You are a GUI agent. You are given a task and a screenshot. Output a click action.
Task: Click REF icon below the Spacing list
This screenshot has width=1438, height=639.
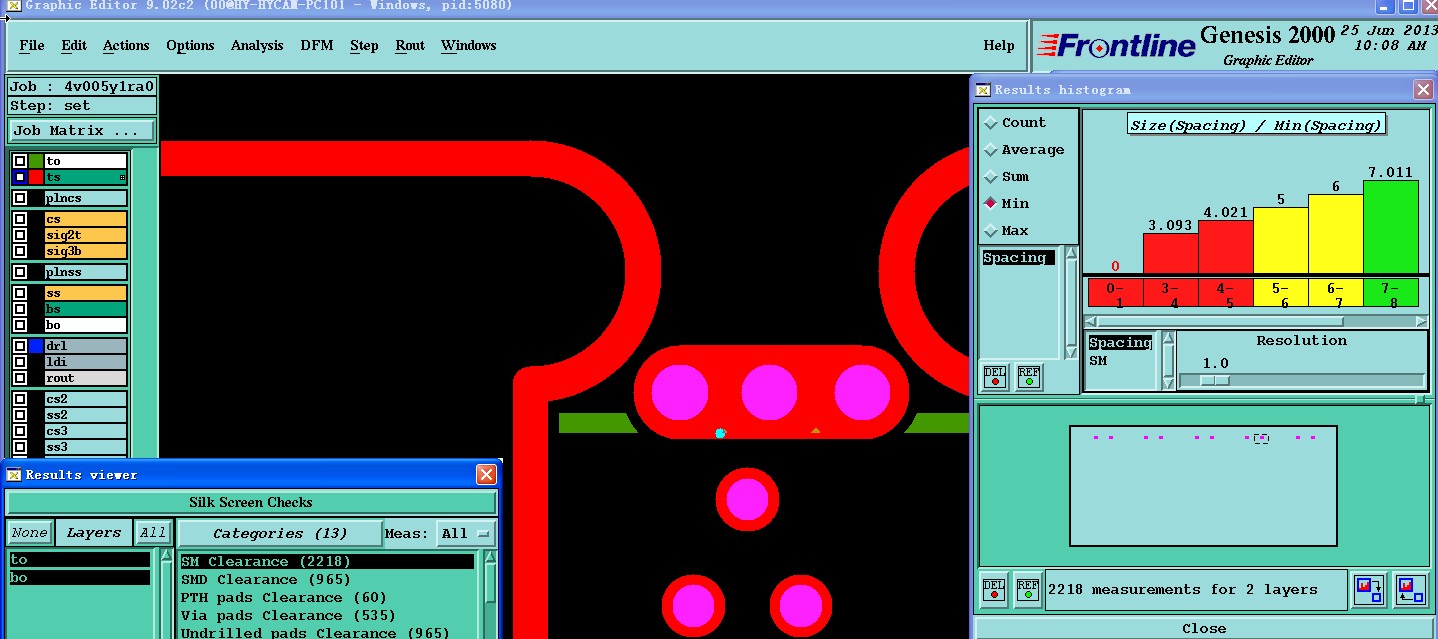pyautogui.click(x=1029, y=377)
